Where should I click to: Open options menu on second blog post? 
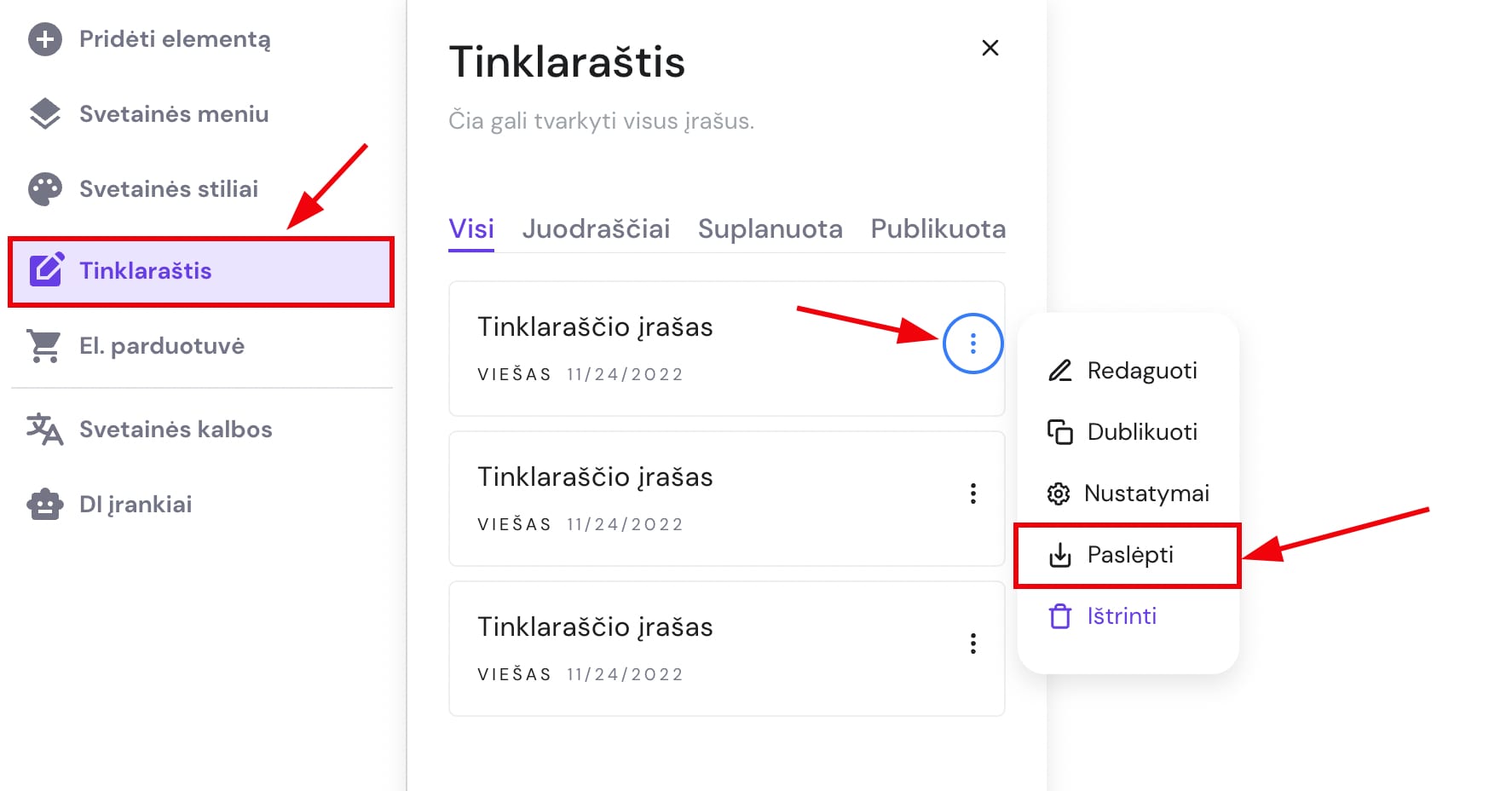(972, 493)
